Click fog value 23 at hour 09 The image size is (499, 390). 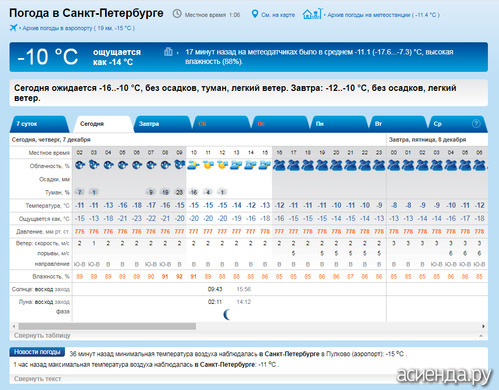(x=179, y=192)
